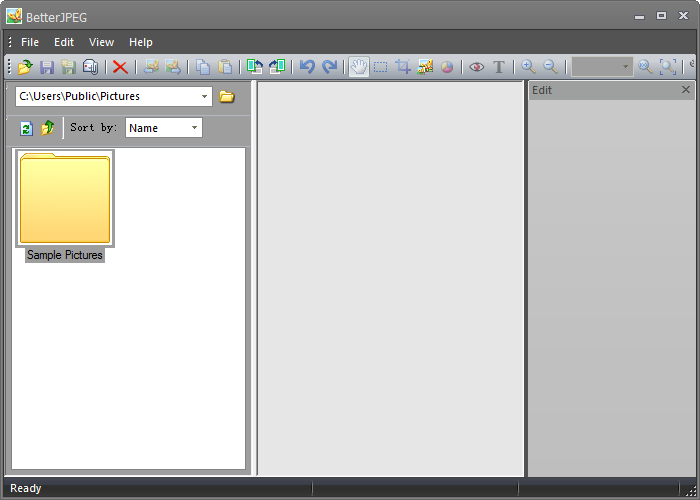Click the Save As toolbar icon
Viewport: 700px width, 500px height.
(68, 67)
